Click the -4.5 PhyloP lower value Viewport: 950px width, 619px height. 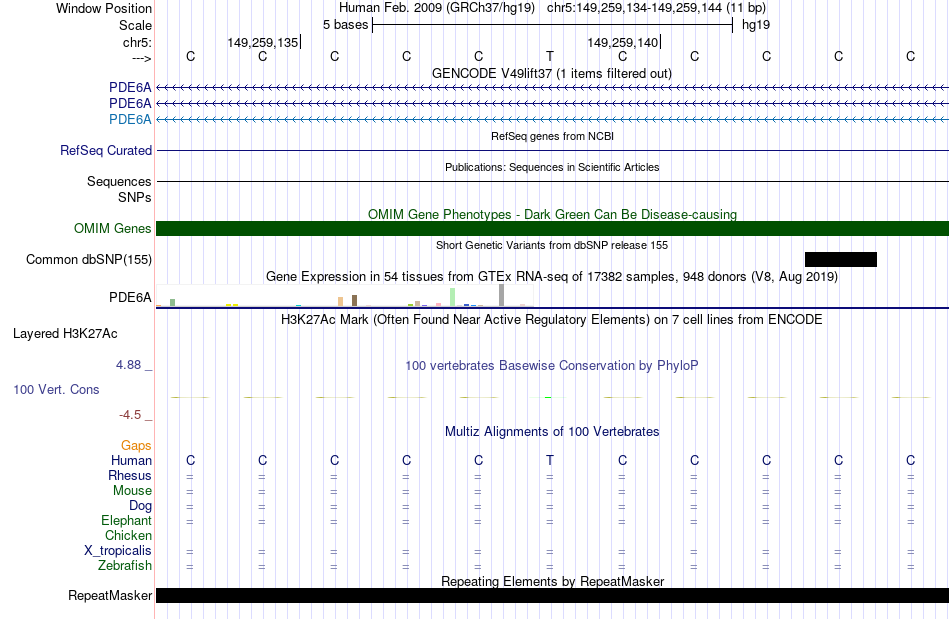coord(130,414)
